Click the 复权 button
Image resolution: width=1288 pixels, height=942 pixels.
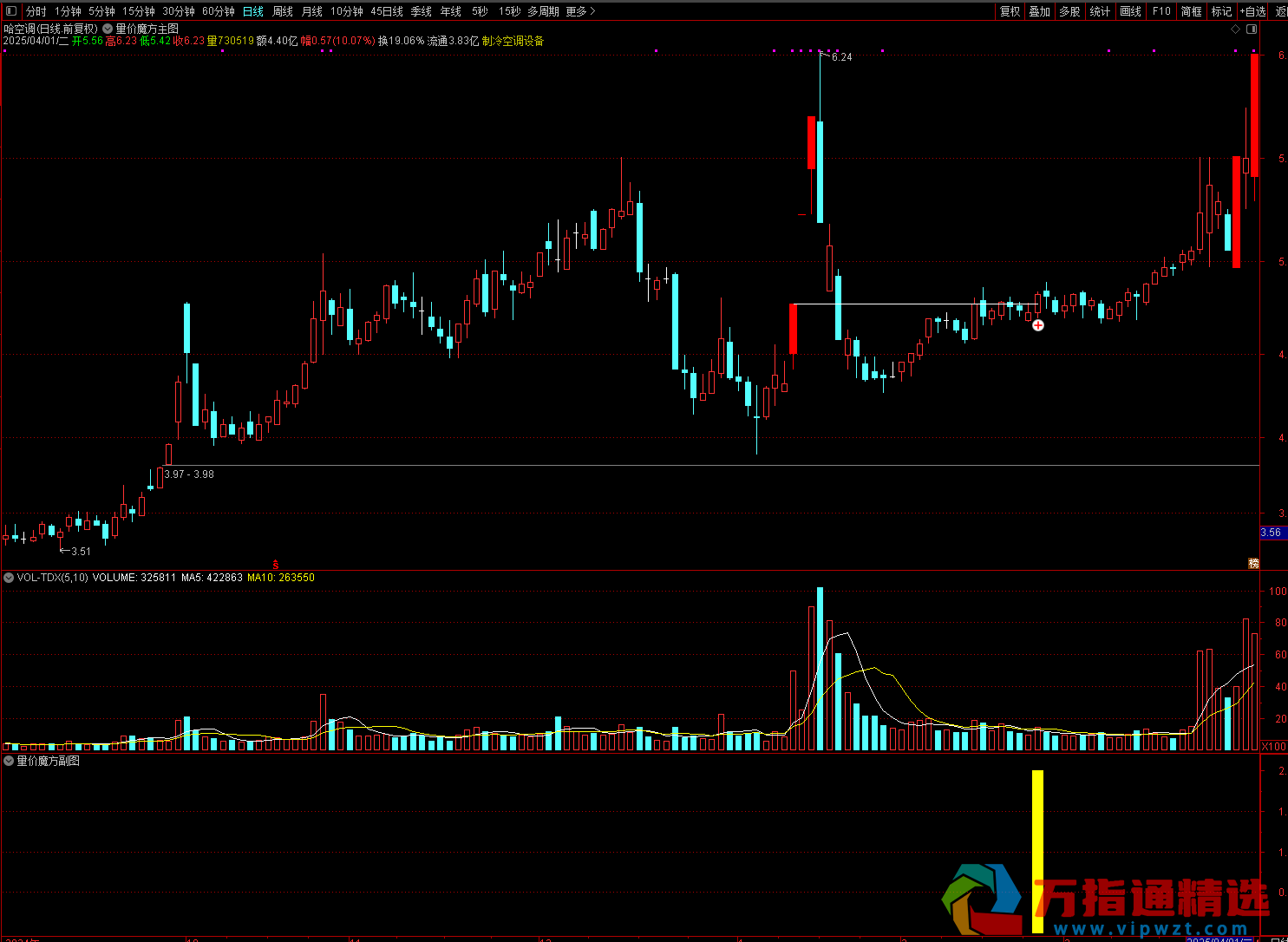coord(1010,11)
